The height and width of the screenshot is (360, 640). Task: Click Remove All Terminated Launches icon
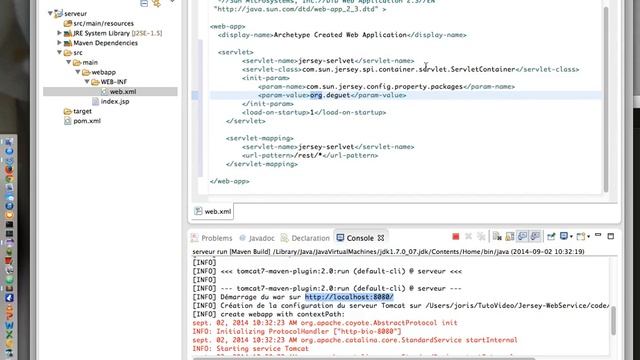tap(481, 236)
